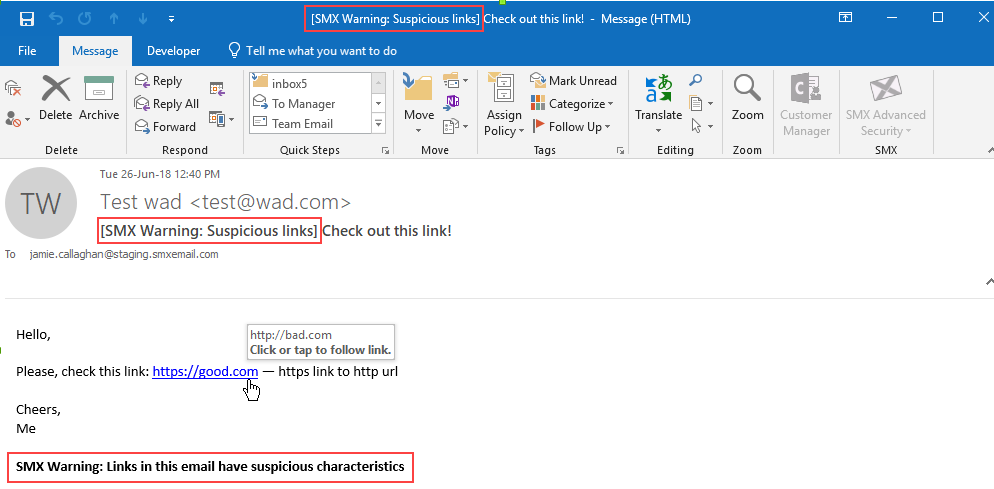Forward this email
The image size is (994, 489).
[x=165, y=126]
